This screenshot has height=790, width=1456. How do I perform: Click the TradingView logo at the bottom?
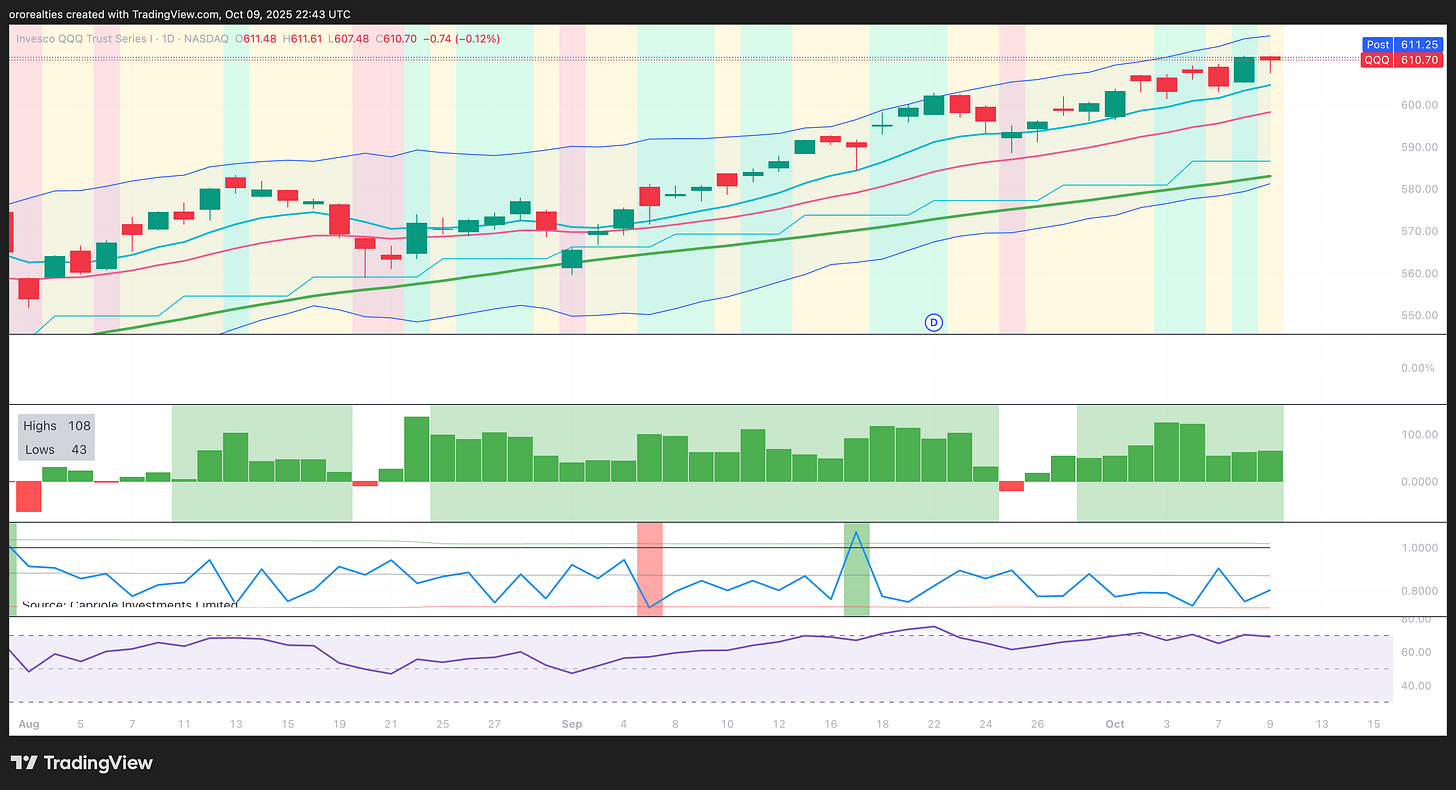point(81,763)
